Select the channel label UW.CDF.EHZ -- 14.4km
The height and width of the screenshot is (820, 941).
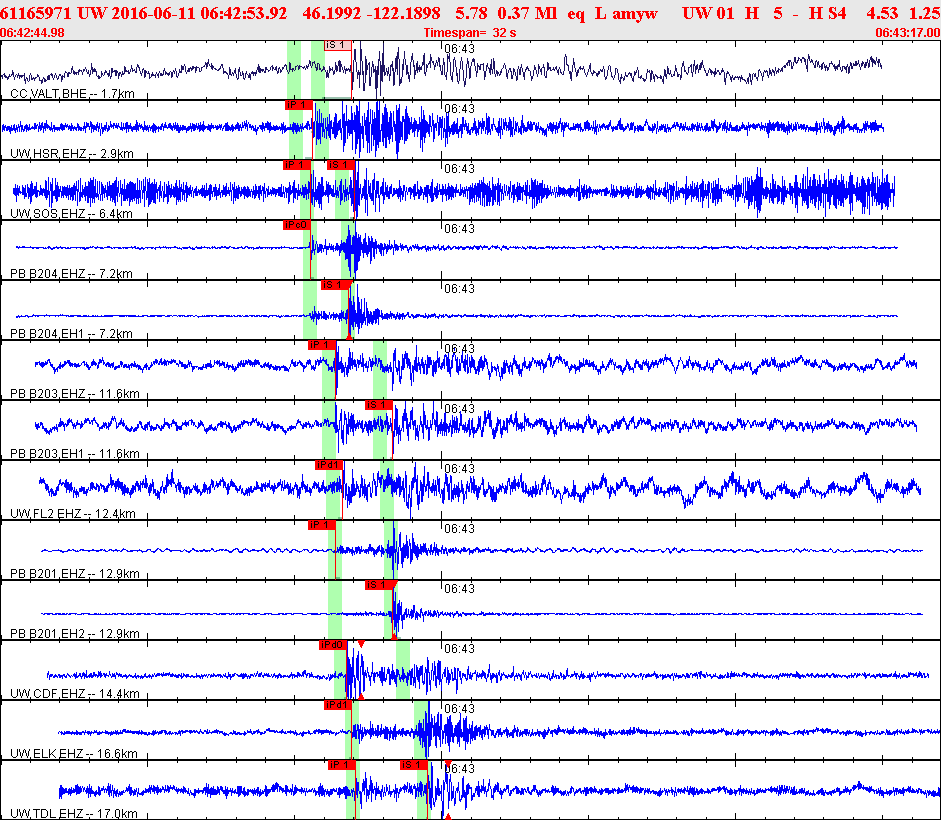pyautogui.click(x=75, y=694)
